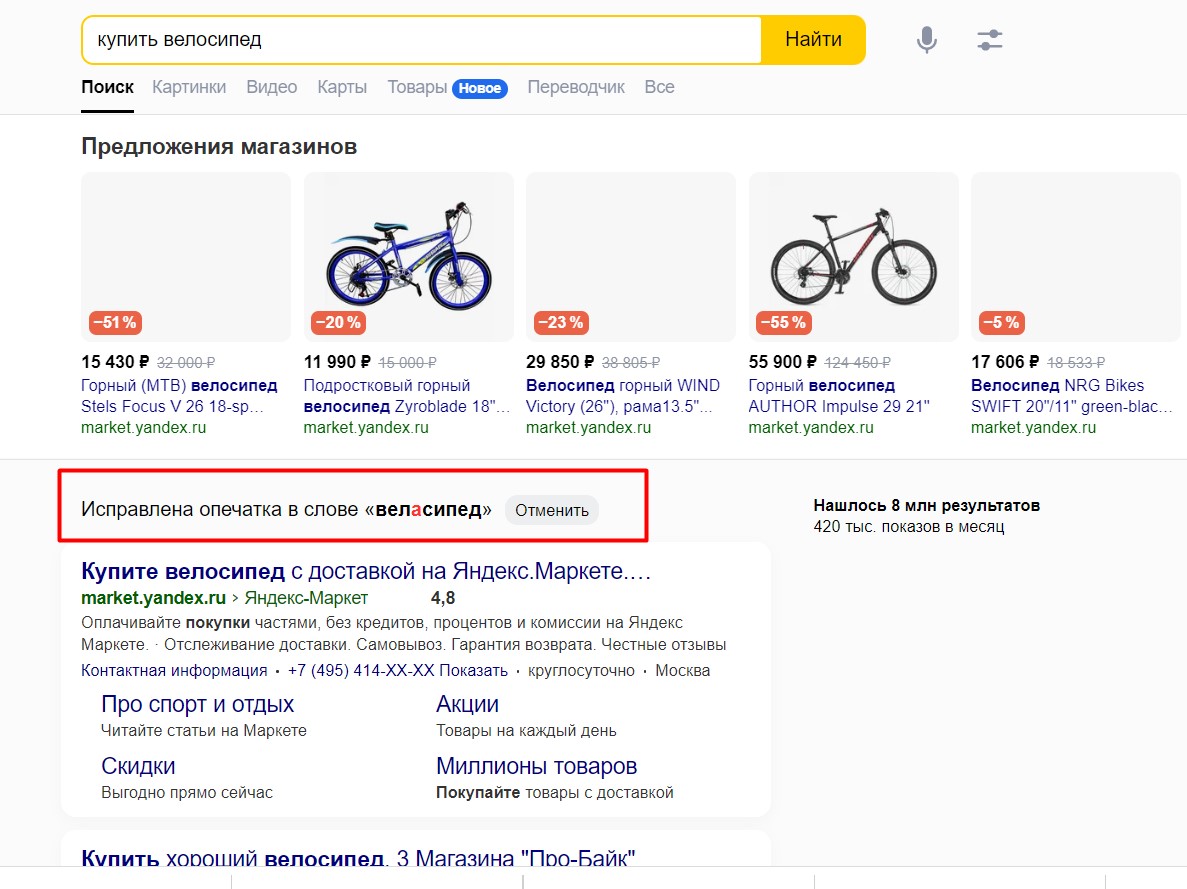
Task: Click Нашлось 8 млн результатов text
Action: pyautogui.click(x=927, y=505)
